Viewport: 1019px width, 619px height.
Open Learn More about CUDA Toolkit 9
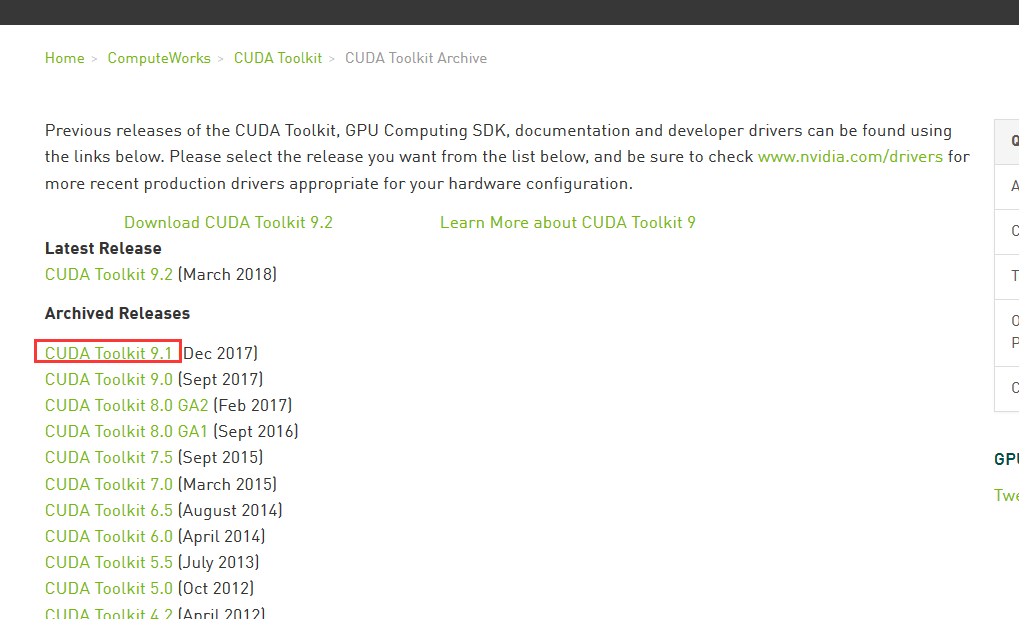tap(567, 222)
